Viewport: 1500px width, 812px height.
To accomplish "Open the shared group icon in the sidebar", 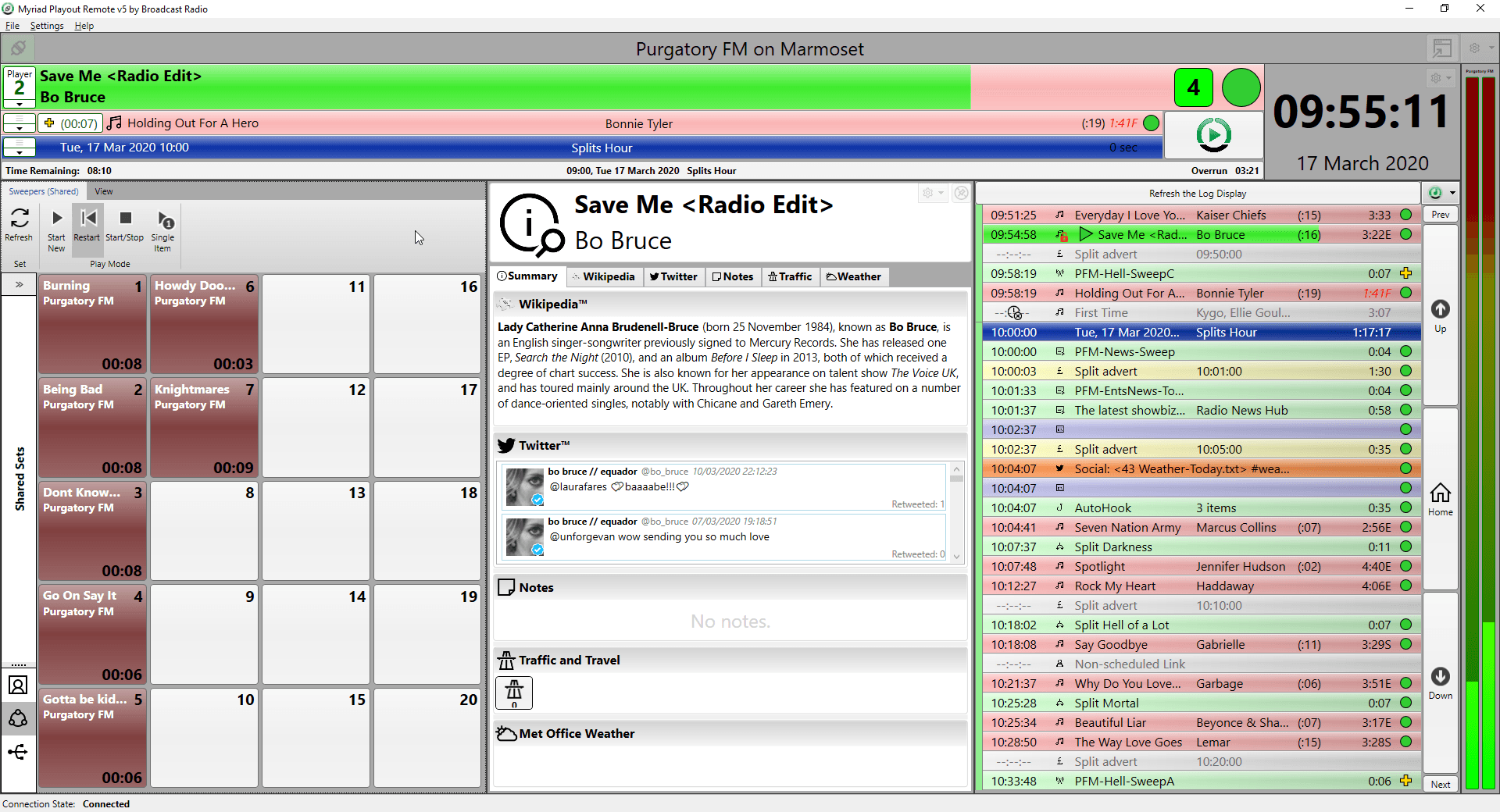I will tap(18, 718).
